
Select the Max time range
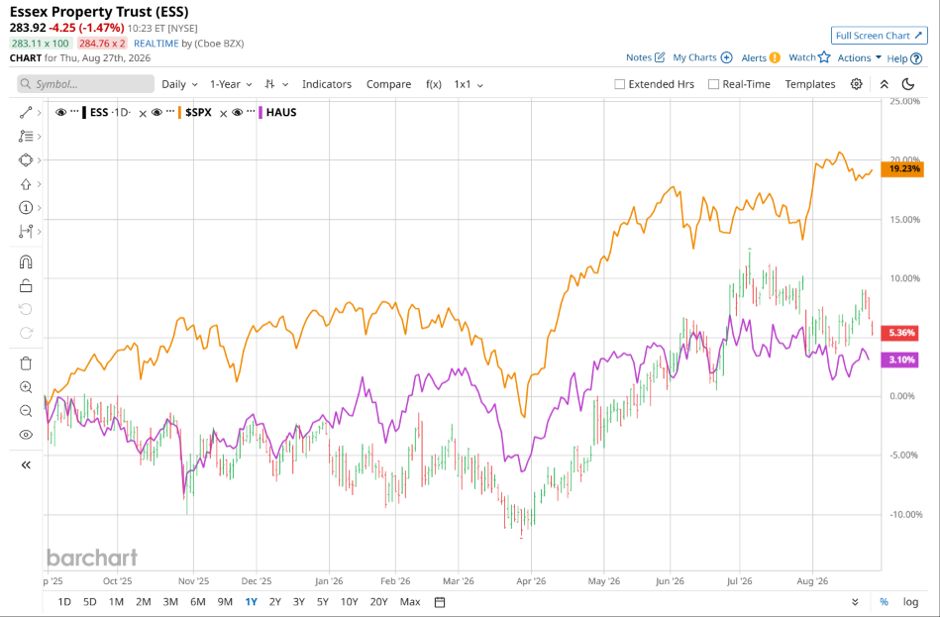pyautogui.click(x=410, y=602)
